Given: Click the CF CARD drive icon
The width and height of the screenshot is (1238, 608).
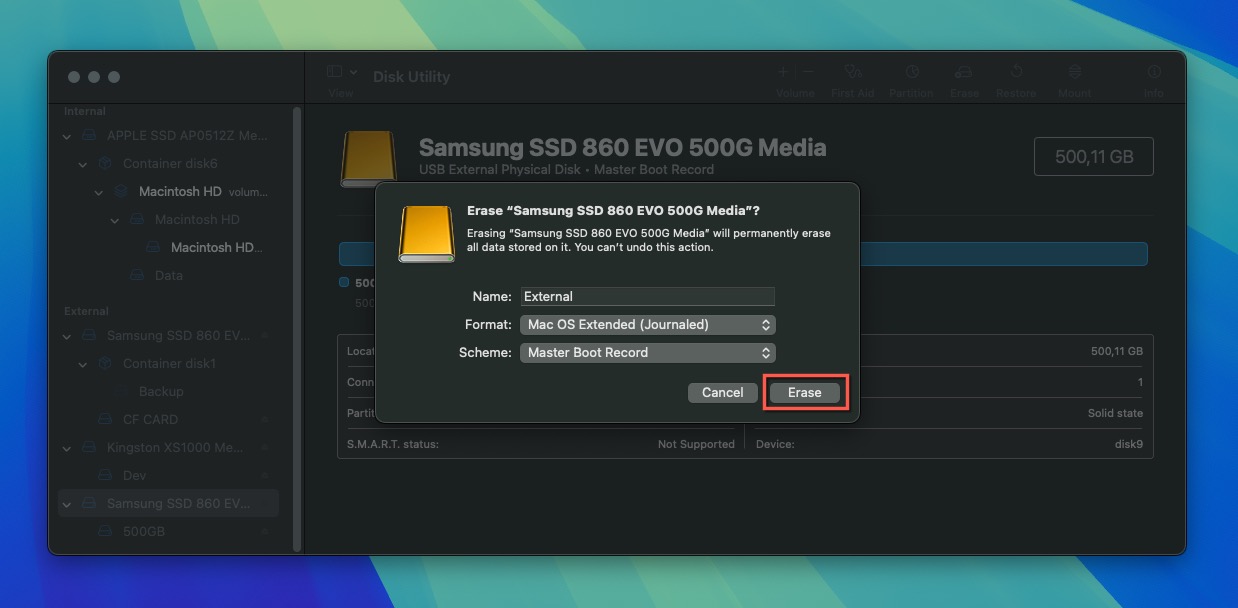Looking at the screenshot, I should 105,419.
